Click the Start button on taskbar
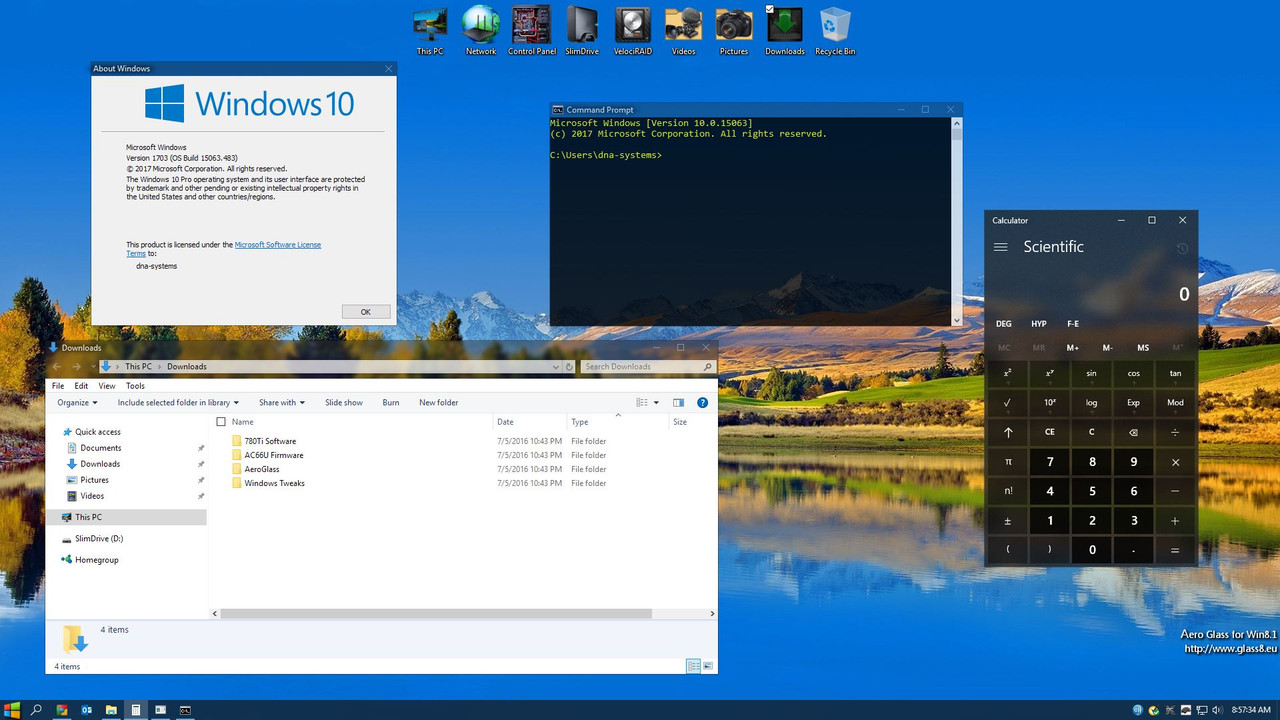Image resolution: width=1280 pixels, height=720 pixels. [11, 710]
